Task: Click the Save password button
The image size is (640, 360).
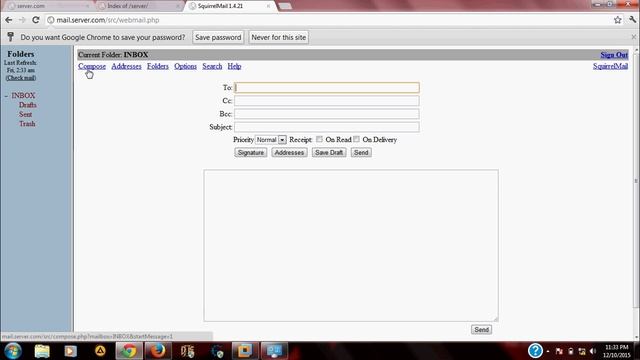Action: coord(218,37)
